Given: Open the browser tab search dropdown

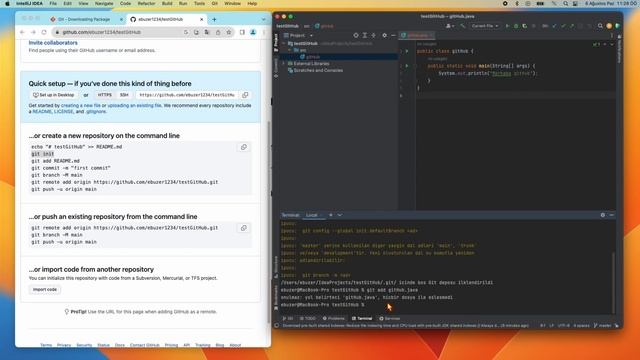Looking at the screenshot, I should pyautogui.click(x=264, y=19).
